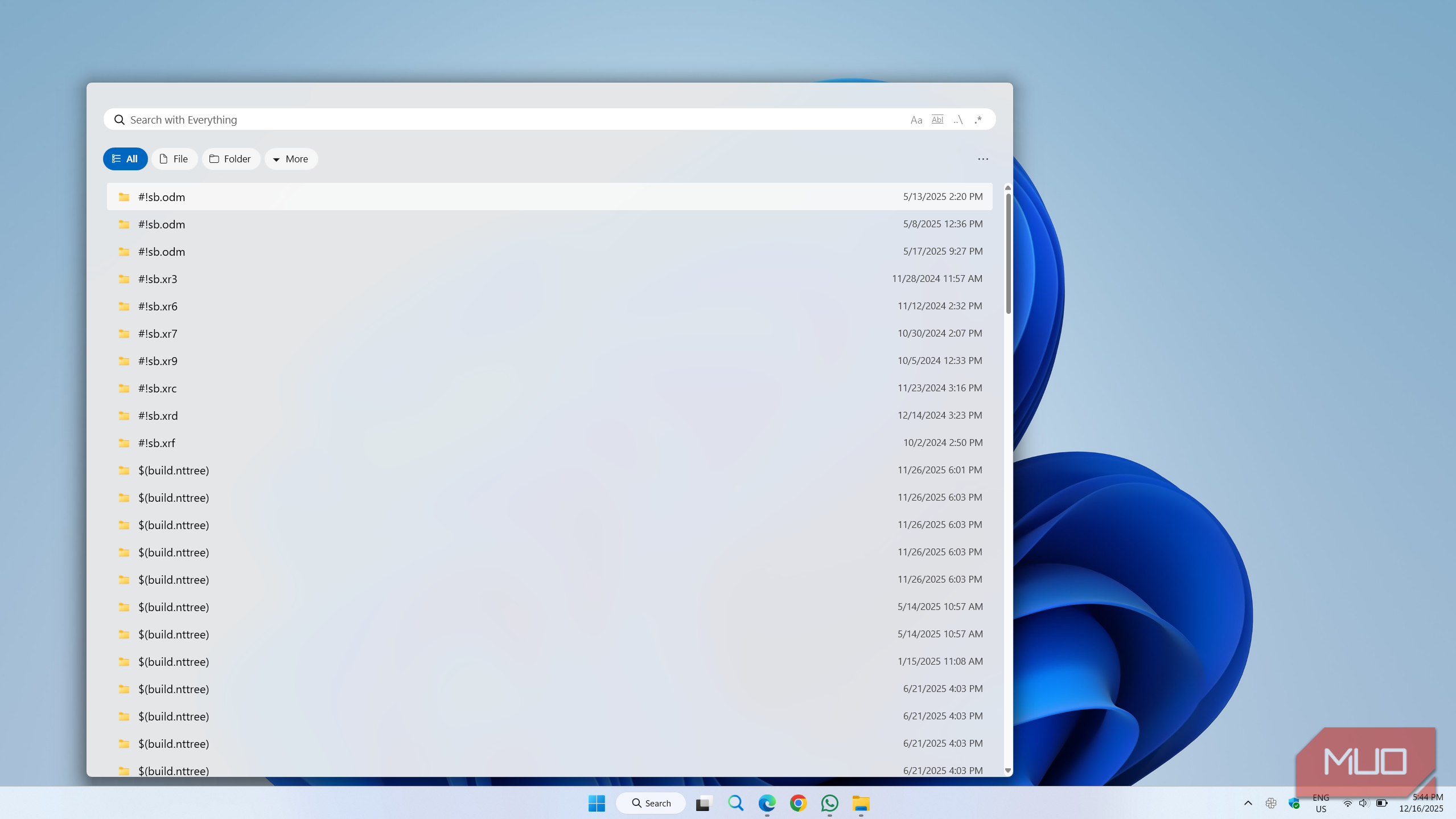
Task: Select #!sb.odm dated 5/8/2025 12:36 PM
Action: tap(549, 224)
